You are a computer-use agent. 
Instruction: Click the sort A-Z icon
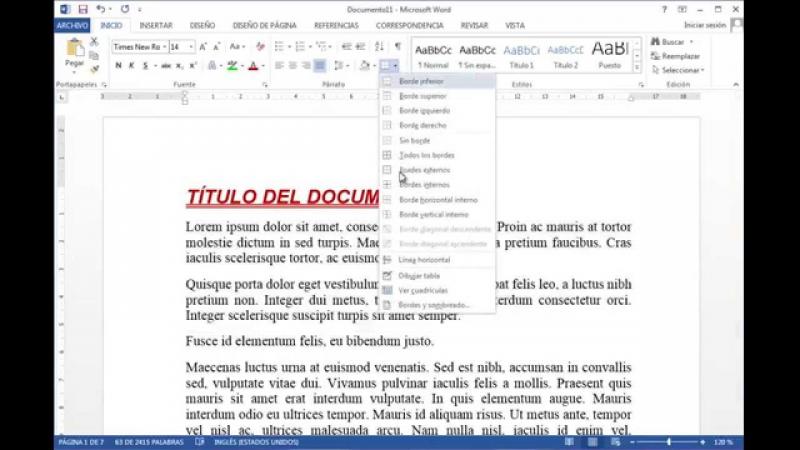click(x=380, y=46)
